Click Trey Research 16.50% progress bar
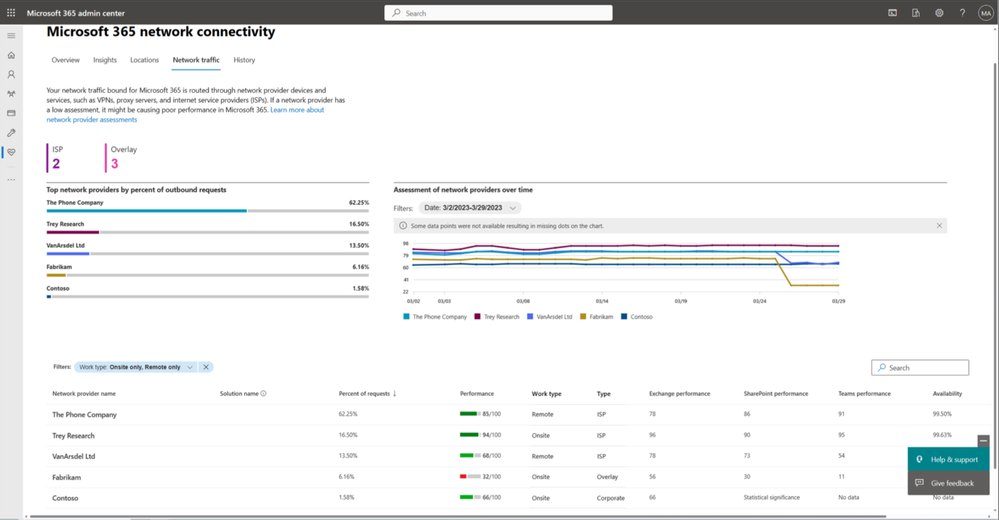Image resolution: width=999 pixels, height=520 pixels. click(x=208, y=232)
